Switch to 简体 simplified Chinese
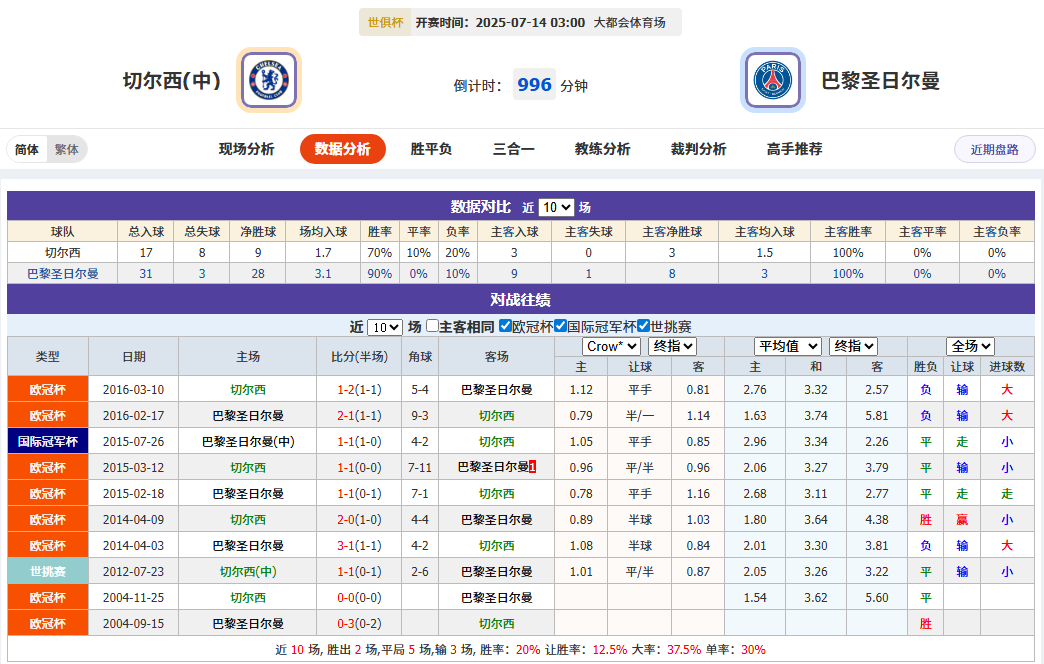The height and width of the screenshot is (664, 1044). [27, 149]
